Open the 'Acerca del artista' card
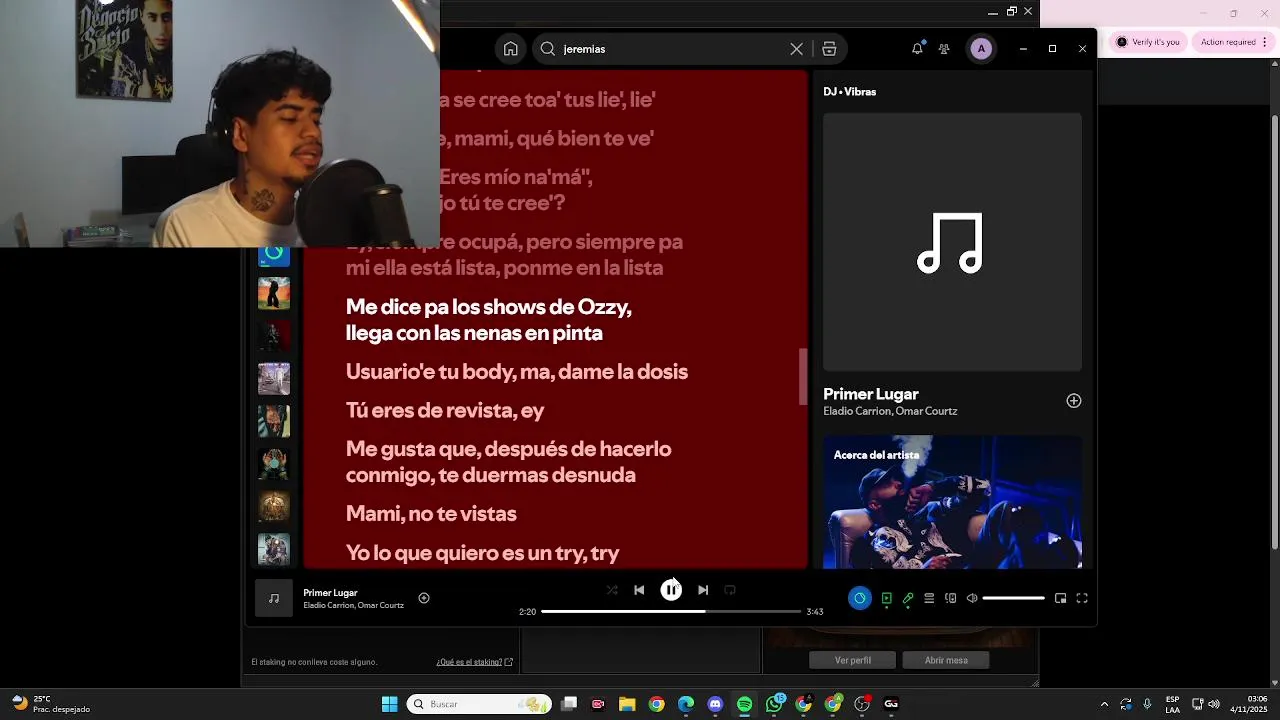Screen dimensions: 1280x720 (x=952, y=502)
